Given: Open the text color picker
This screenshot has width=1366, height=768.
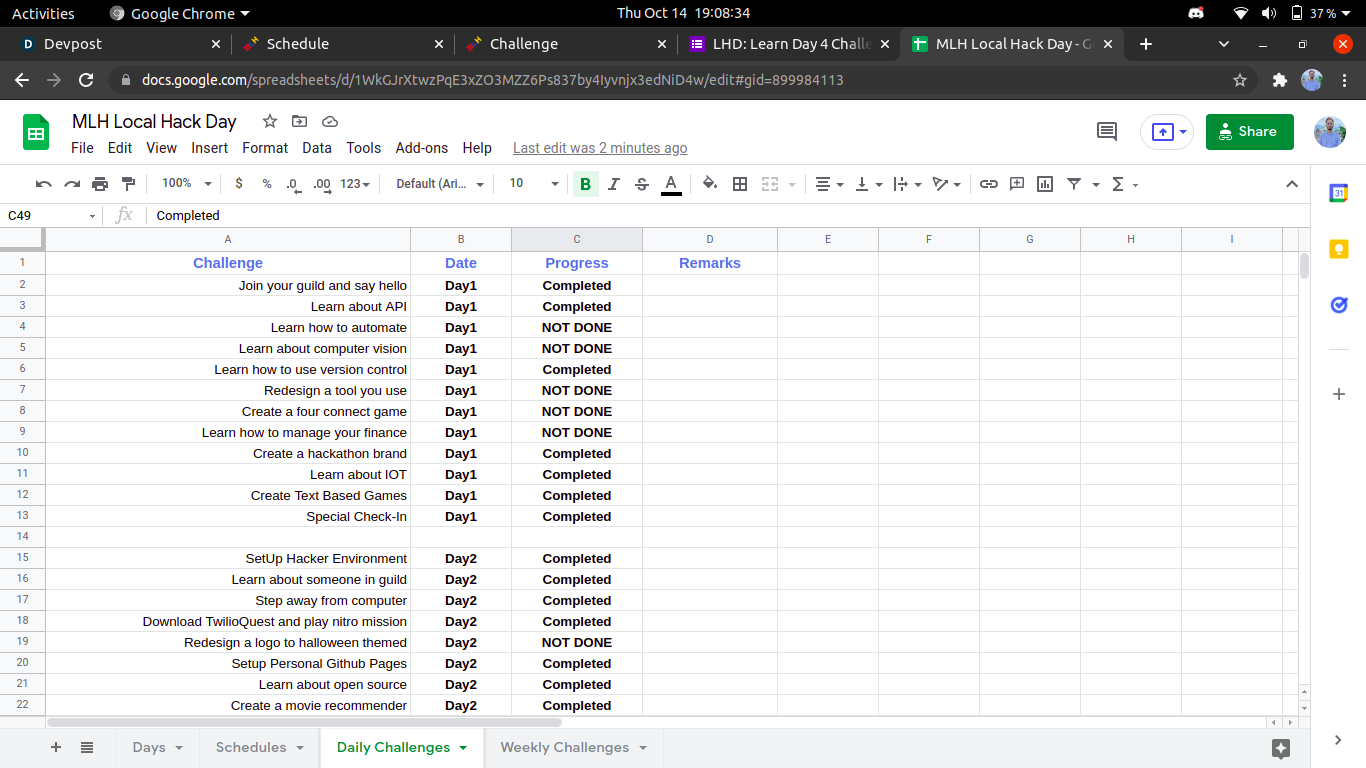Looking at the screenshot, I should (x=671, y=184).
